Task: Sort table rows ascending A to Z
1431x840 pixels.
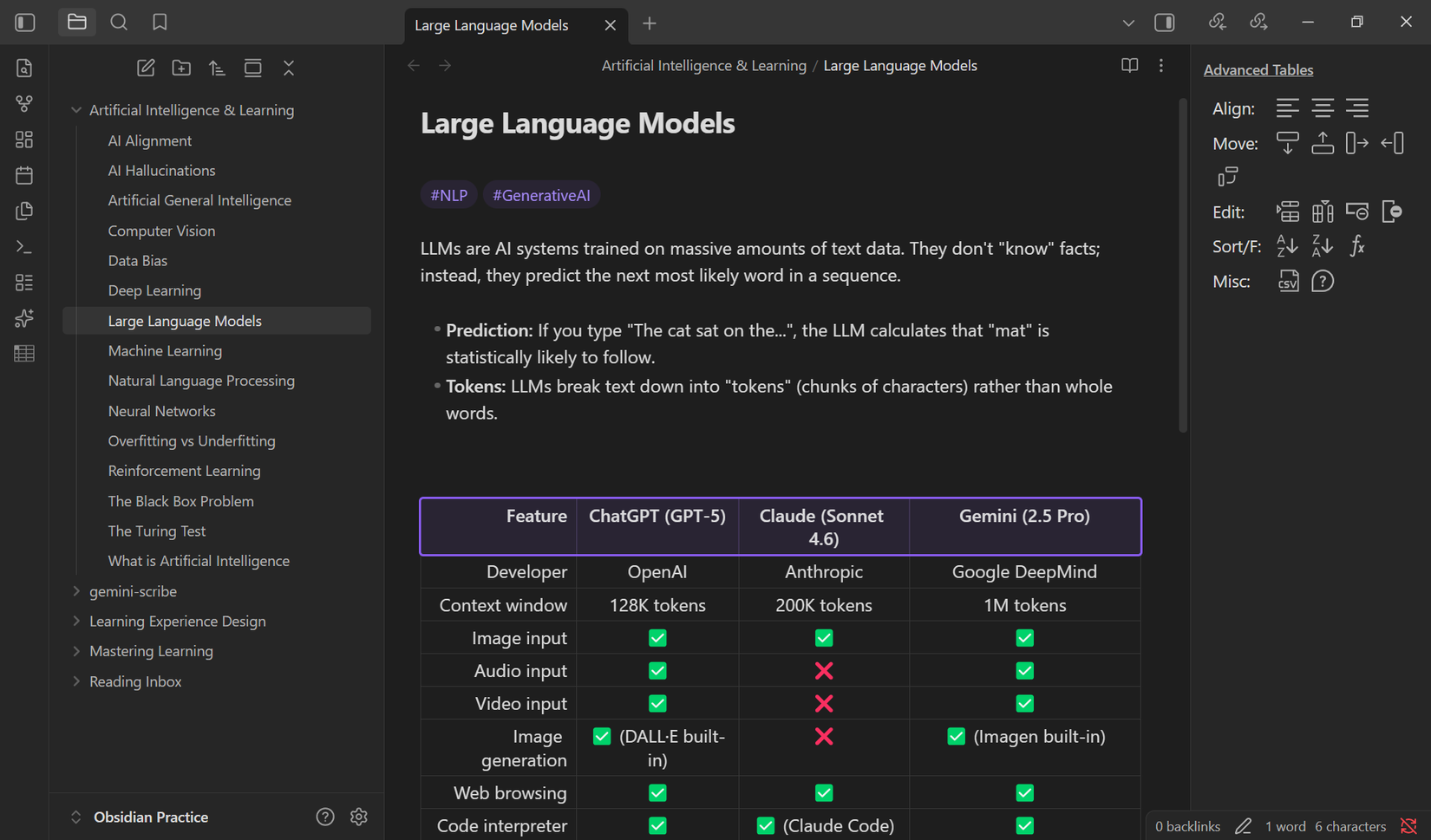Action: 1288,246
